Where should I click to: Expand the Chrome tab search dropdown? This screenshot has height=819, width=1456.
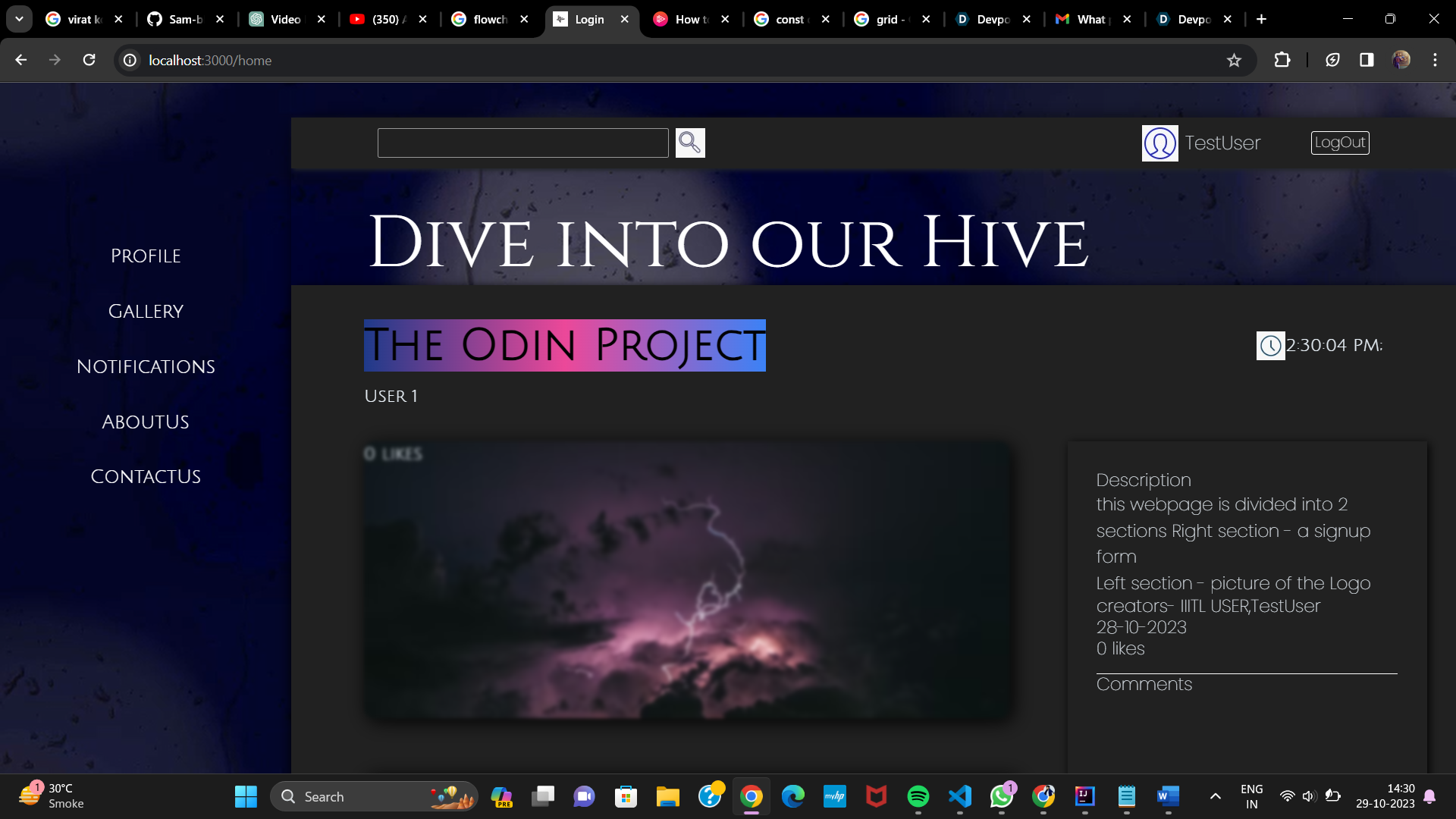click(19, 19)
